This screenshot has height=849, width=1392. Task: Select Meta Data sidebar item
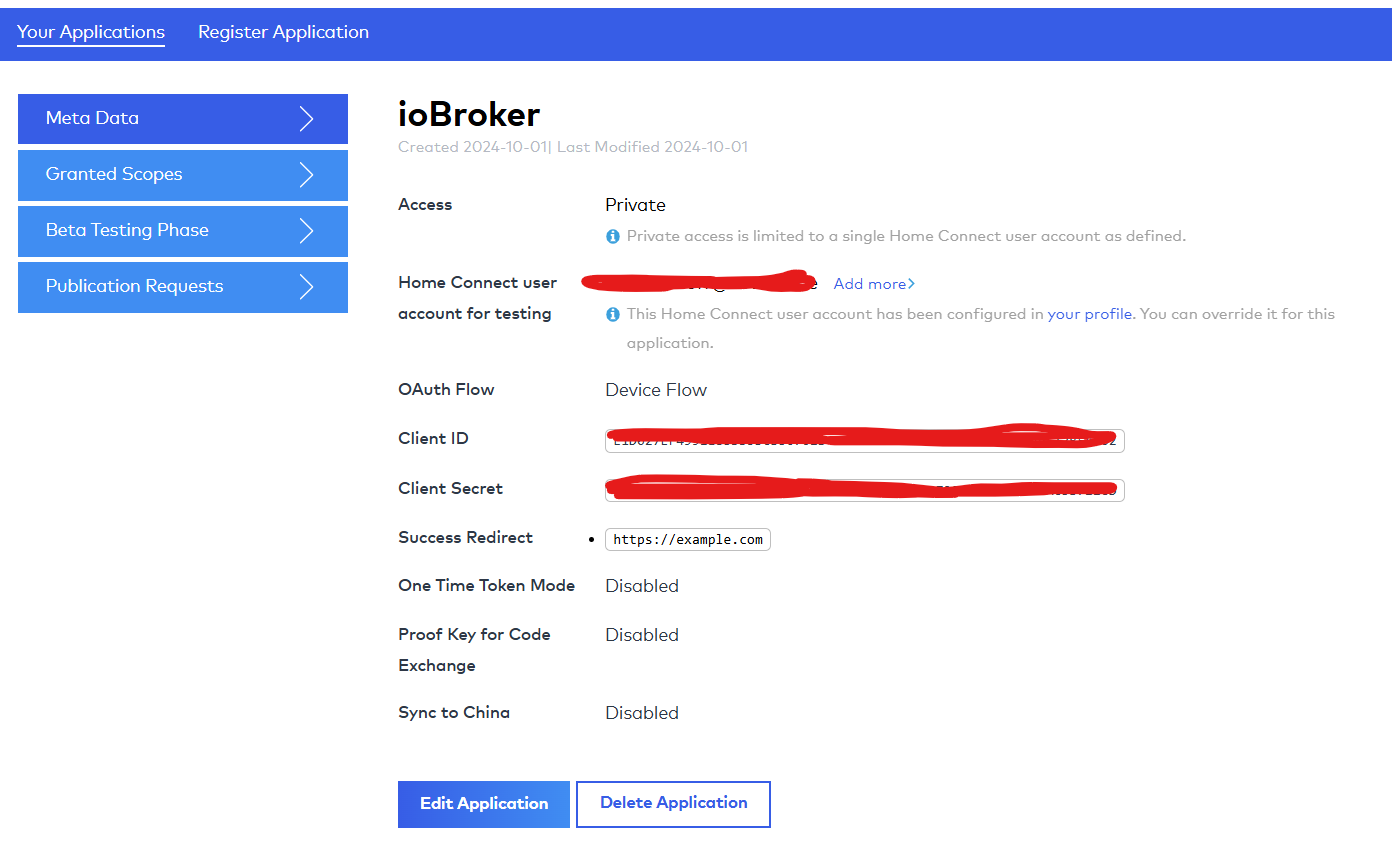click(x=183, y=119)
